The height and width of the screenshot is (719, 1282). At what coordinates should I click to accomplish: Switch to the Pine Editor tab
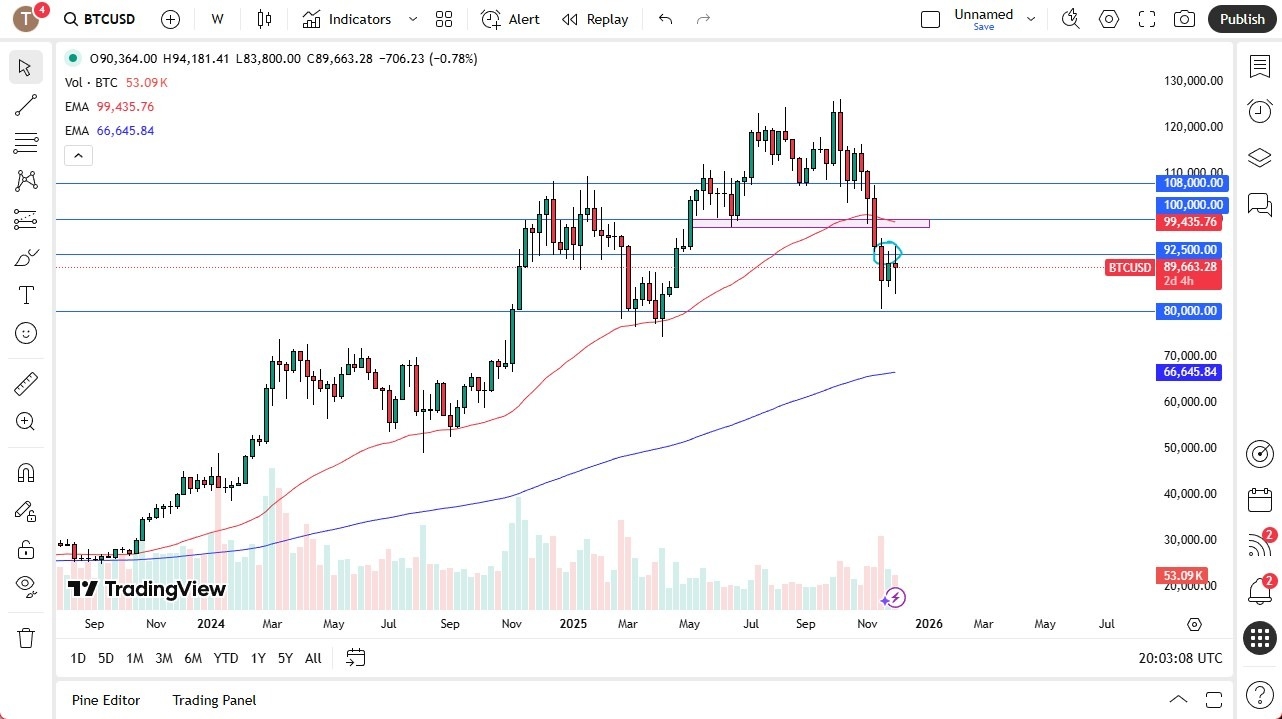[105, 700]
